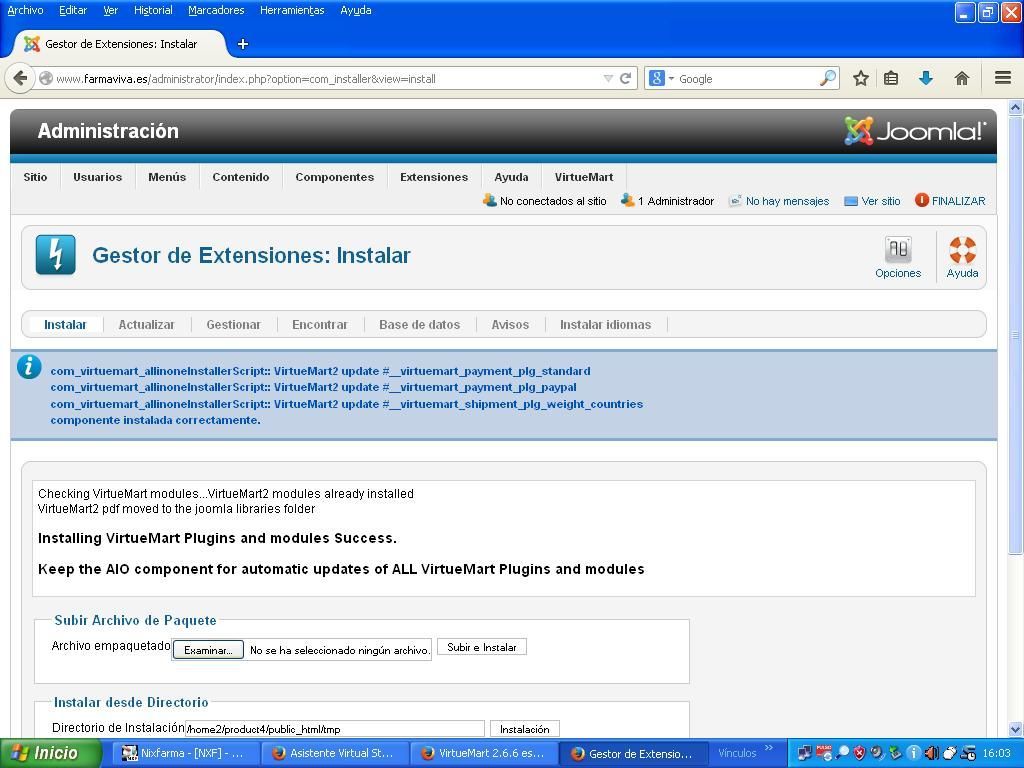Open the Herramientas menu

pyautogui.click(x=292, y=10)
